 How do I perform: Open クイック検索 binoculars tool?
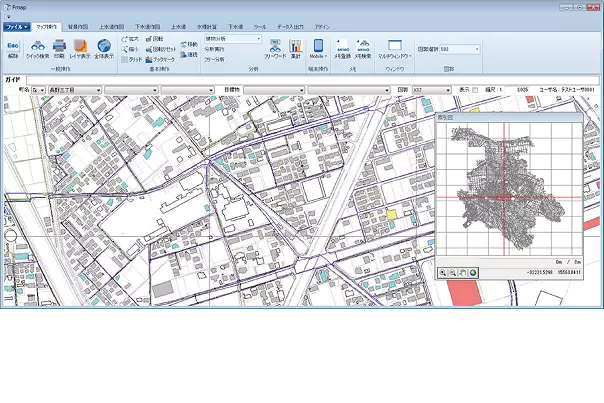tap(38, 48)
